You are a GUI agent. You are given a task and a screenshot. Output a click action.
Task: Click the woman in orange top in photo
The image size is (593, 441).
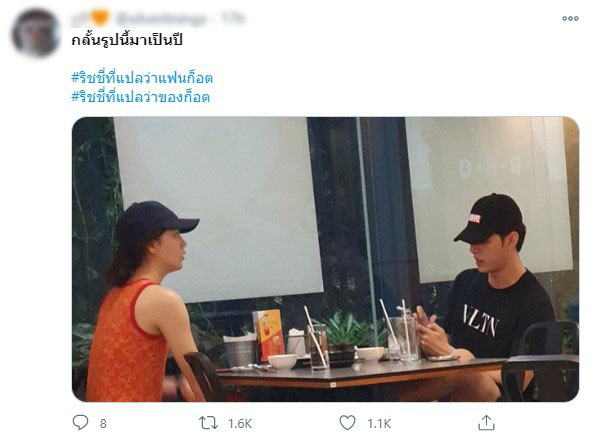pos(144,303)
